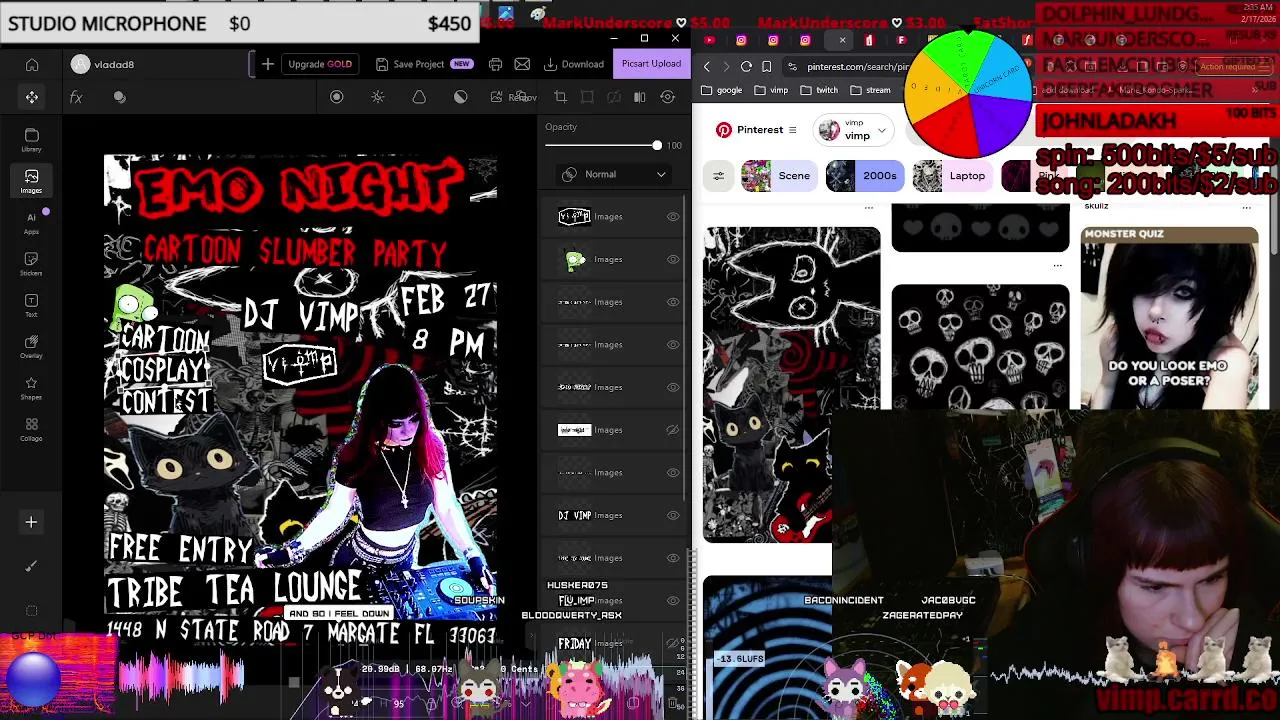Click the half-filled circle contrast icon
1280x720 pixels.
click(460, 97)
